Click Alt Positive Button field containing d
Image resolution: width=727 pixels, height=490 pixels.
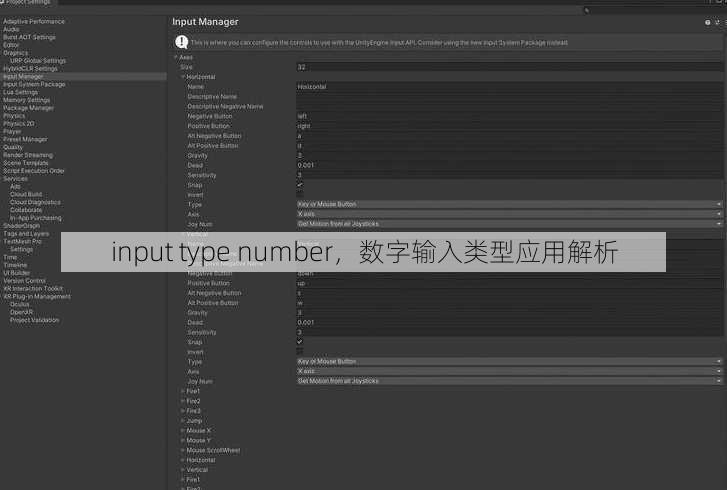pyautogui.click(x=510, y=146)
